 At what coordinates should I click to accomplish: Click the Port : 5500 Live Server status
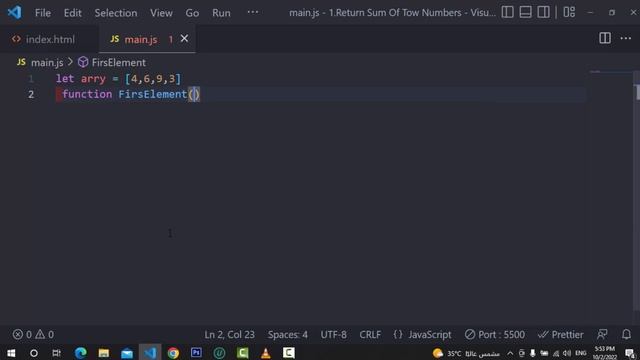(x=495, y=334)
